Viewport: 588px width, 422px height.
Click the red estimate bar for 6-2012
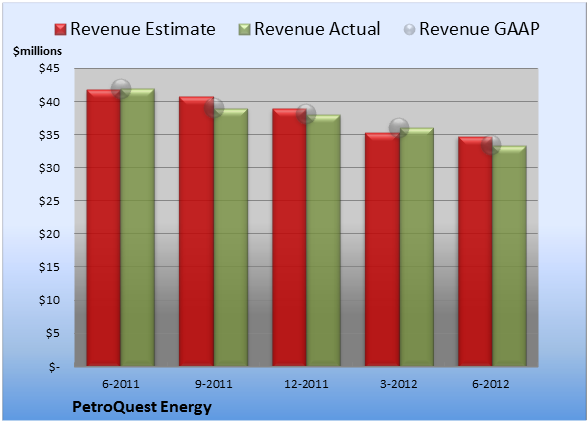pyautogui.click(x=475, y=251)
